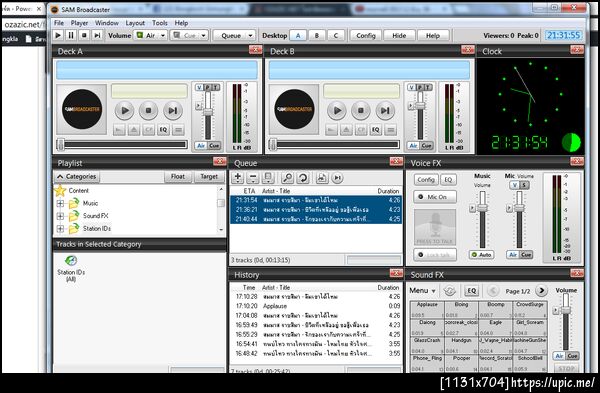Open the EQ on Deck A
This screenshot has height=393, width=600.
pos(163,130)
